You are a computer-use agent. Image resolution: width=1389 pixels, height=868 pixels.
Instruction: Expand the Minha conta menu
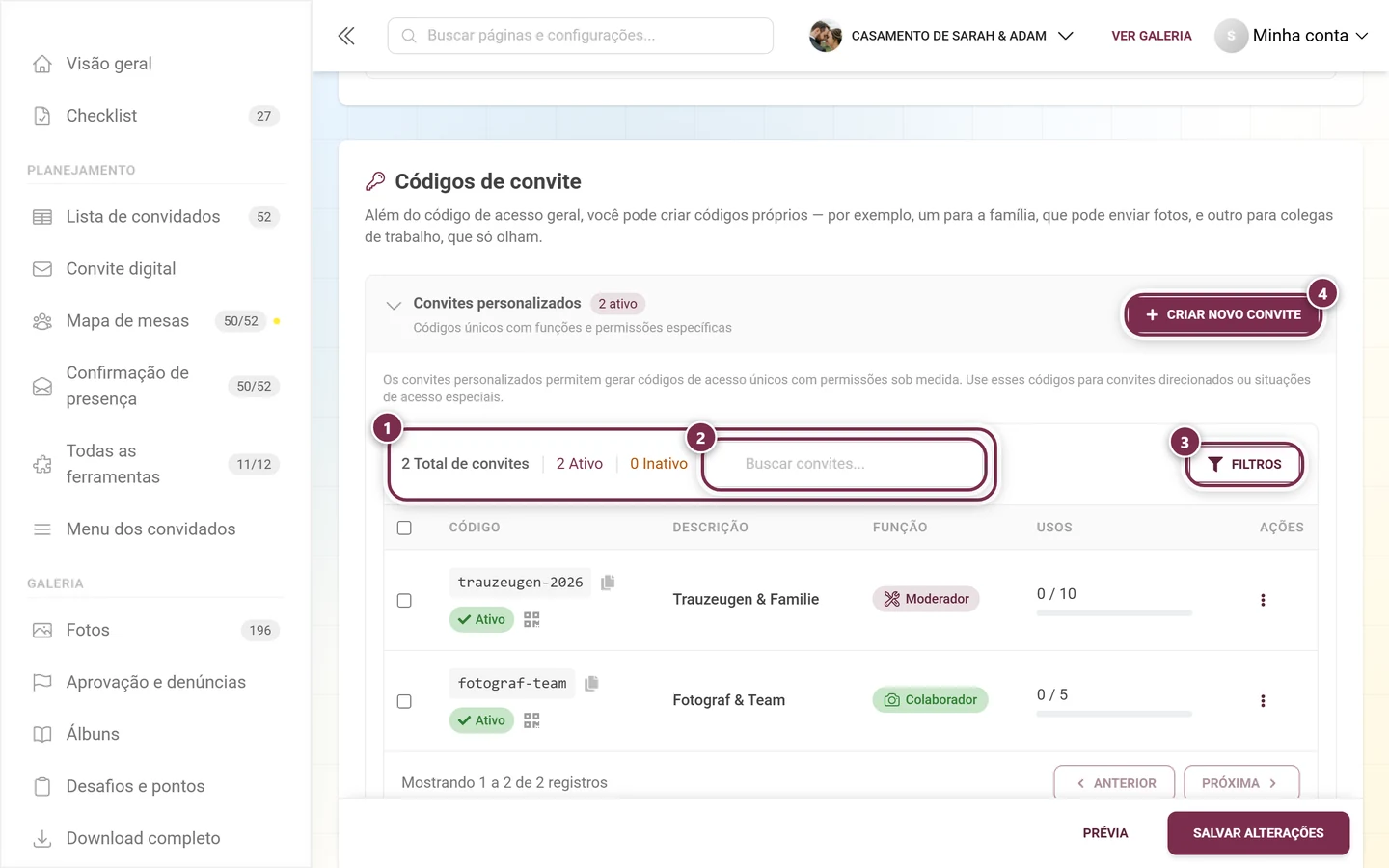point(1292,36)
